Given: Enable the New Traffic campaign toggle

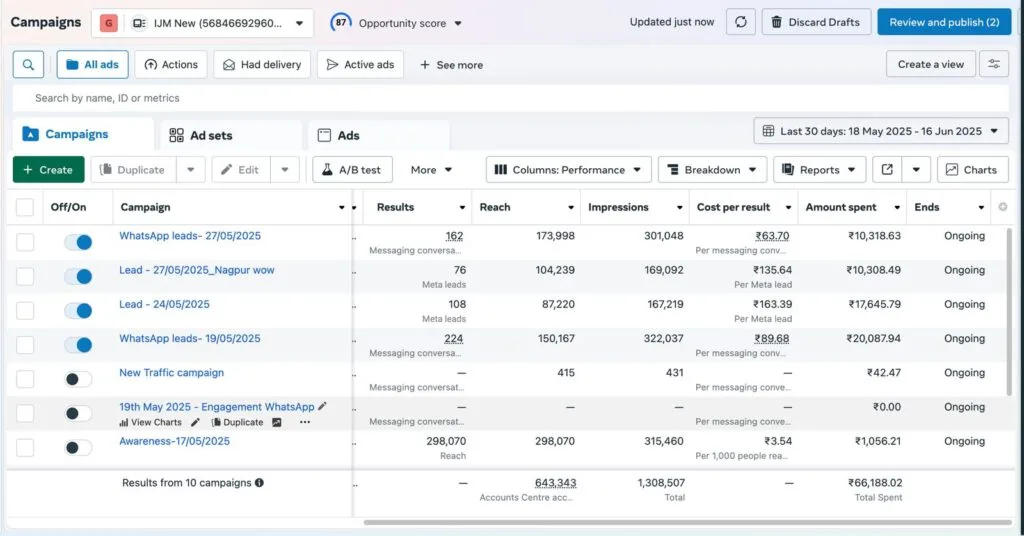Looking at the screenshot, I should pyautogui.click(x=77, y=379).
